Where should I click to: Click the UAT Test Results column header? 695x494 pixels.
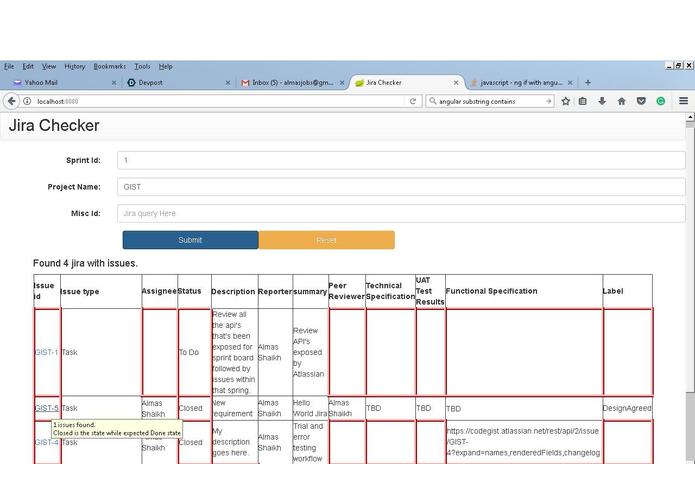[x=429, y=291]
